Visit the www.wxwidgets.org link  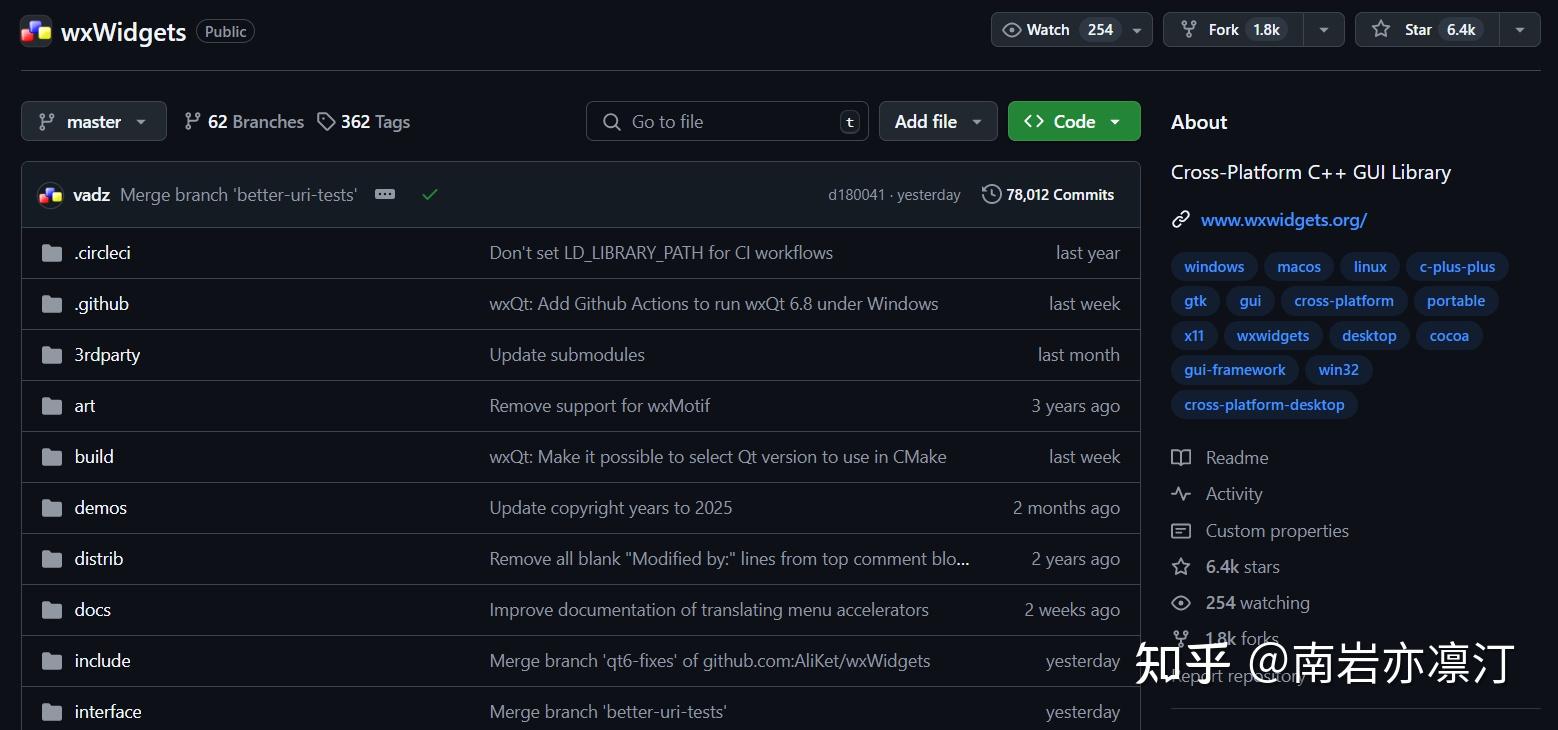(x=1283, y=219)
